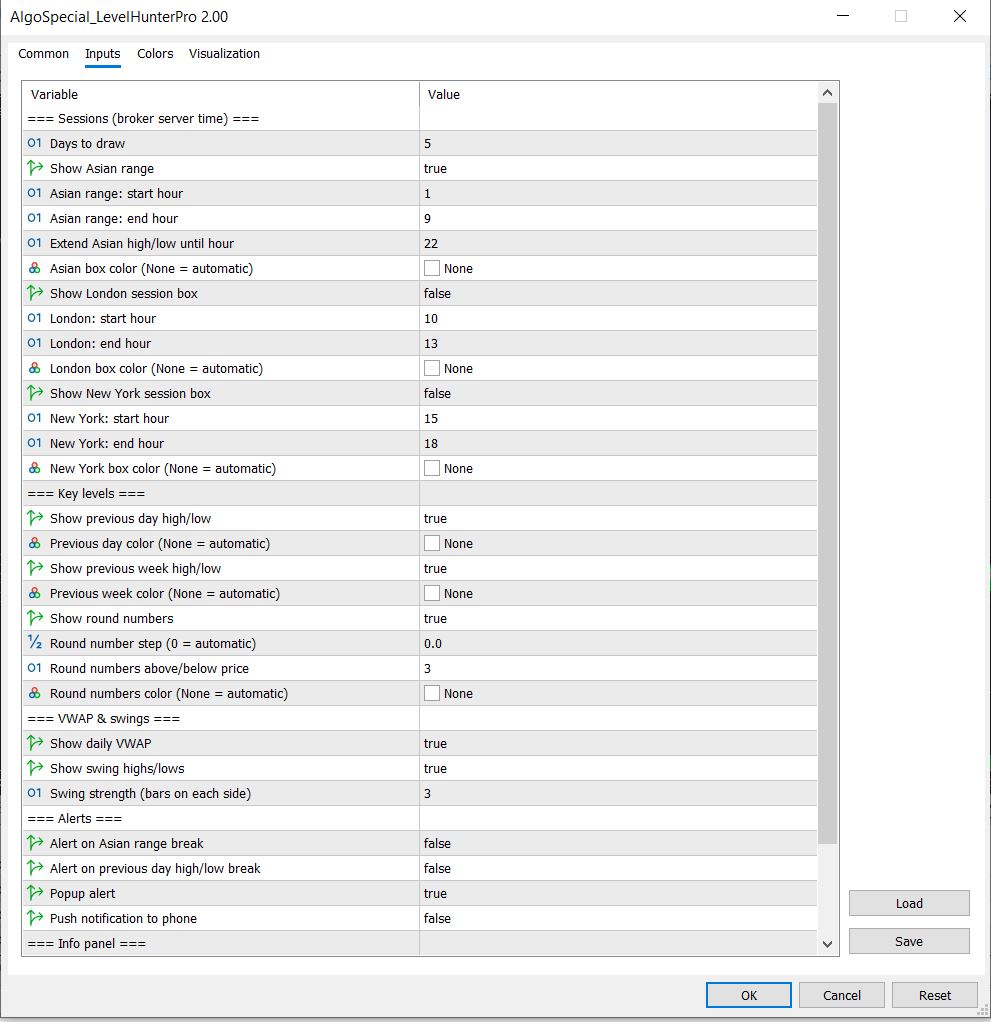Click the integer icon beside Swing strength

pyautogui.click(x=35, y=793)
